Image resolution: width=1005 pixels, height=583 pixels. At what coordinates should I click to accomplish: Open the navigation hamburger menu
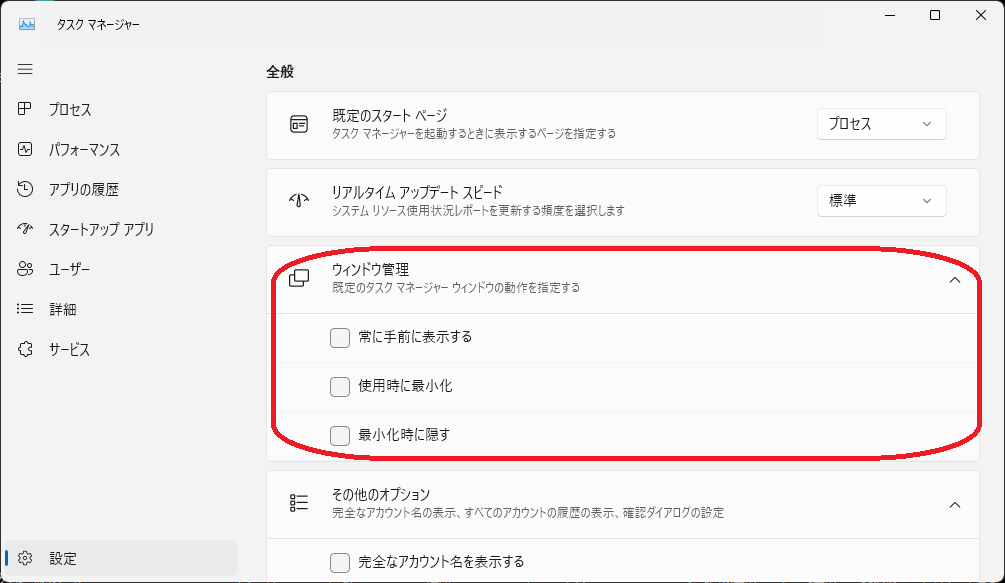pyautogui.click(x=24, y=69)
